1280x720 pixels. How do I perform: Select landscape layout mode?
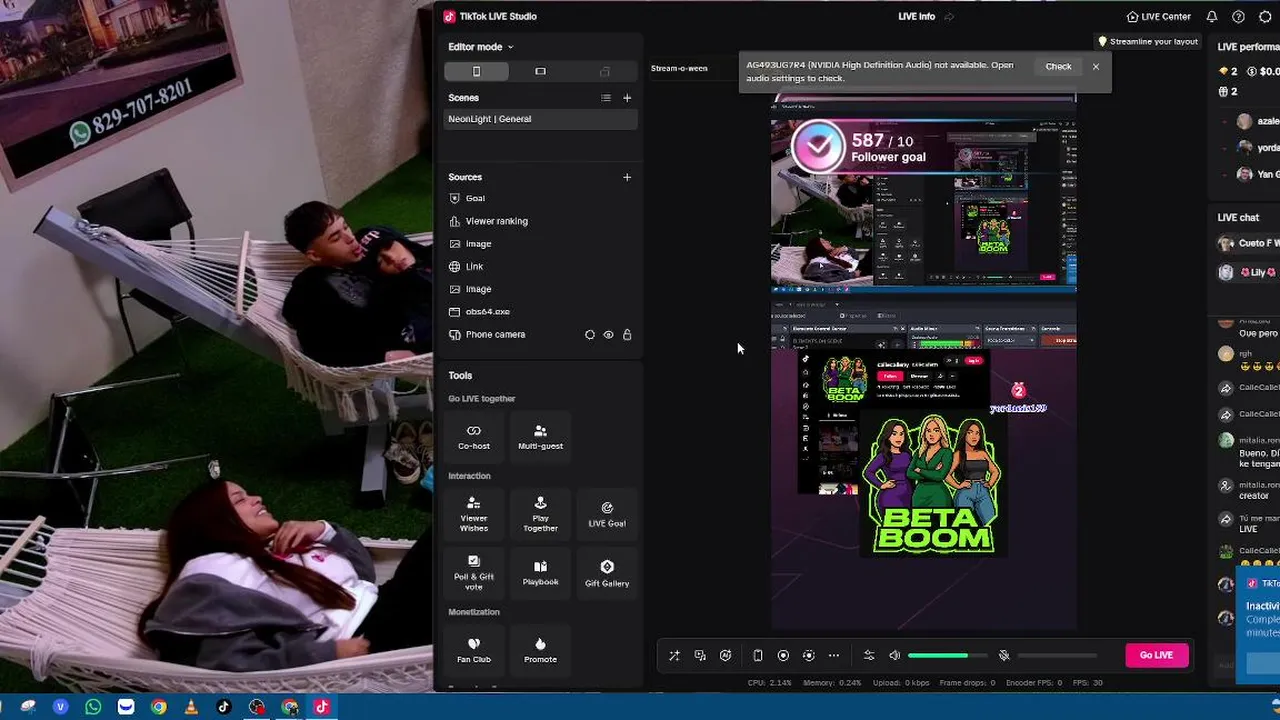[x=540, y=71]
